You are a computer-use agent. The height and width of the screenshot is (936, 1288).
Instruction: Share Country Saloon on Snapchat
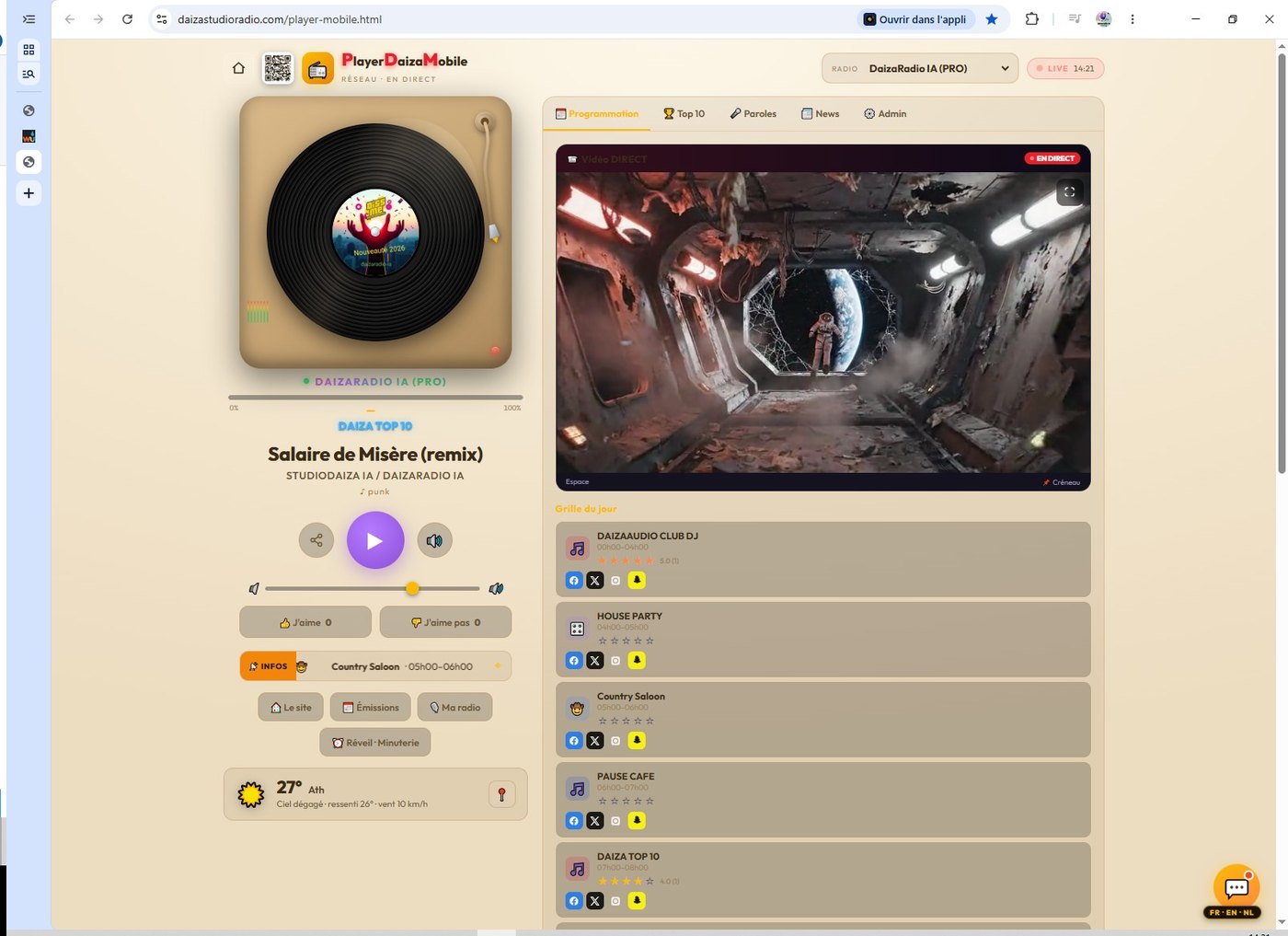pos(637,740)
